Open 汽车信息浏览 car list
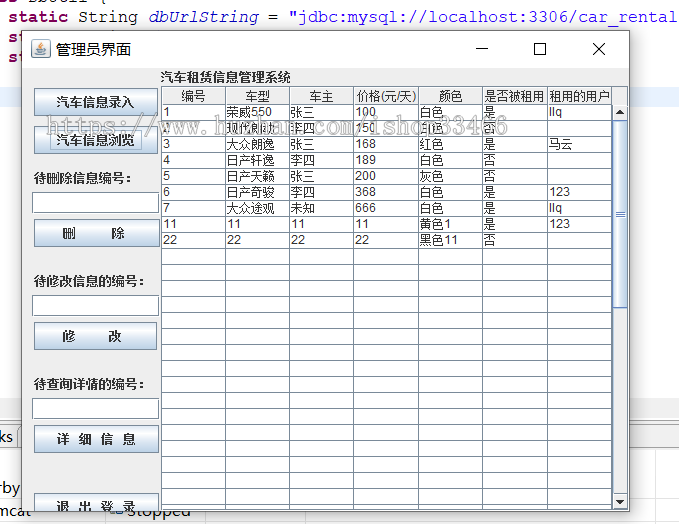The height and width of the screenshot is (524, 679). (x=96, y=140)
